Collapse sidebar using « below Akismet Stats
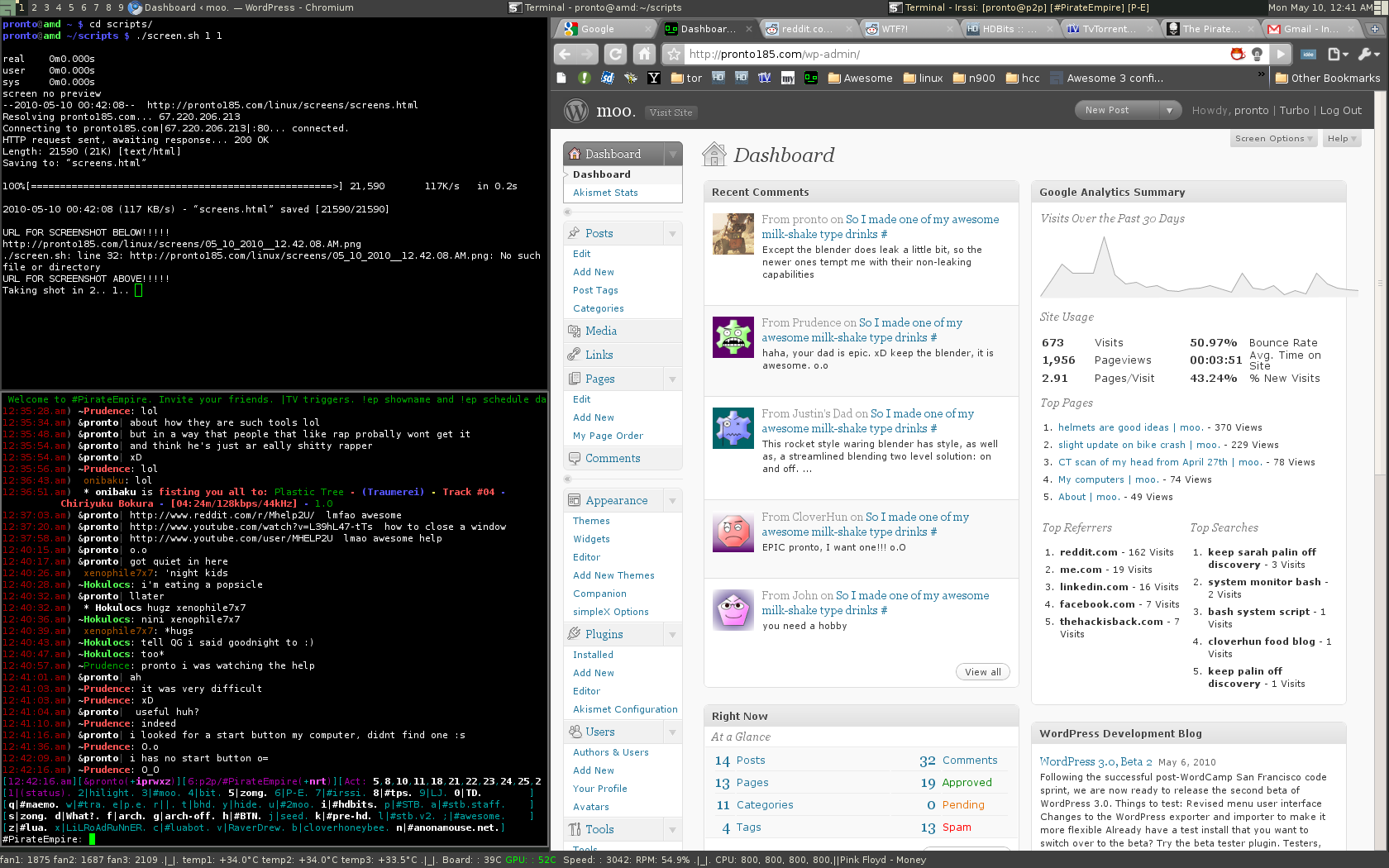This screenshot has height=868, width=1389. [x=567, y=212]
